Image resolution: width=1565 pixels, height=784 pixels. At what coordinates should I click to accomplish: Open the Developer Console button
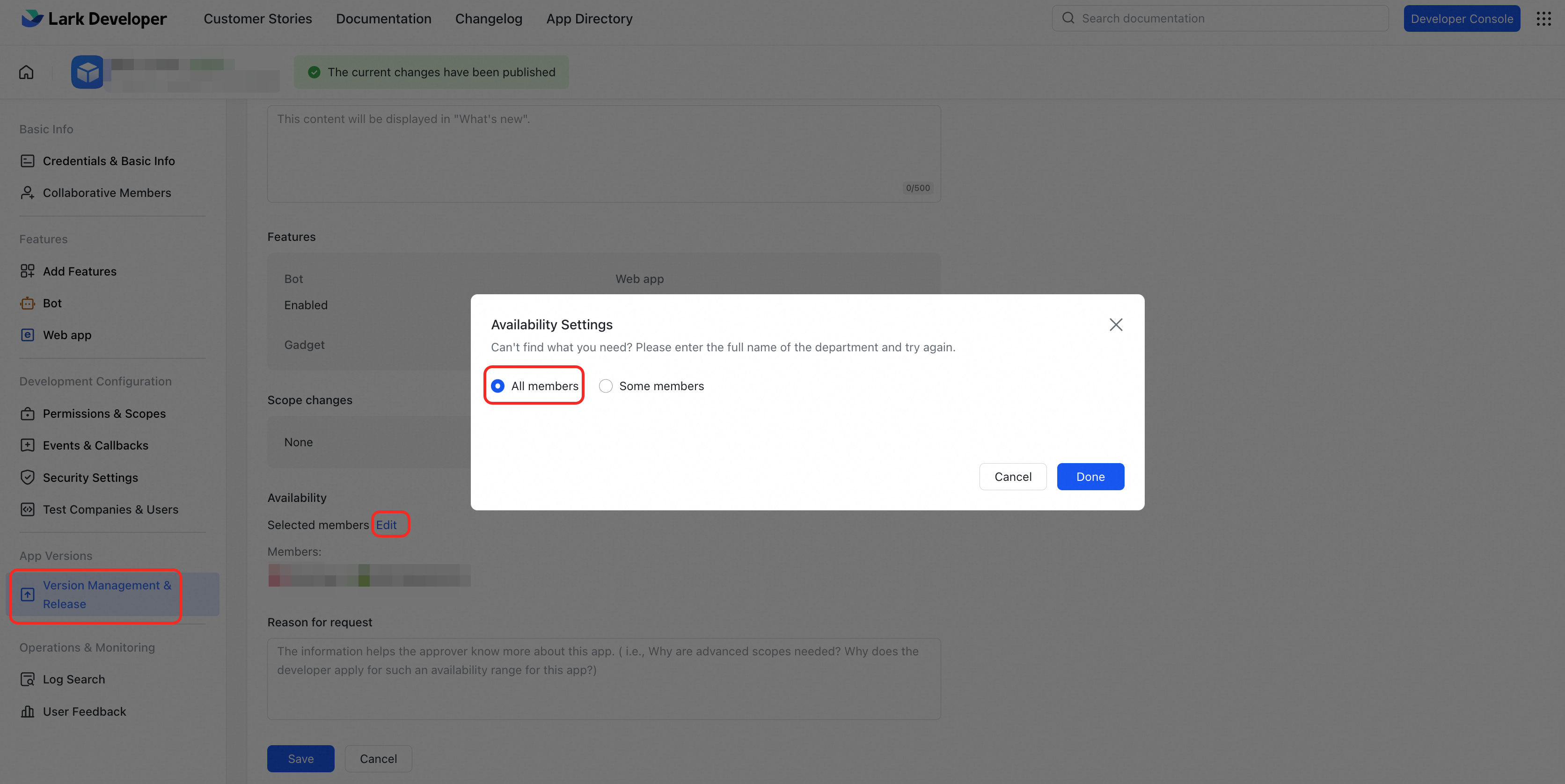click(x=1461, y=19)
